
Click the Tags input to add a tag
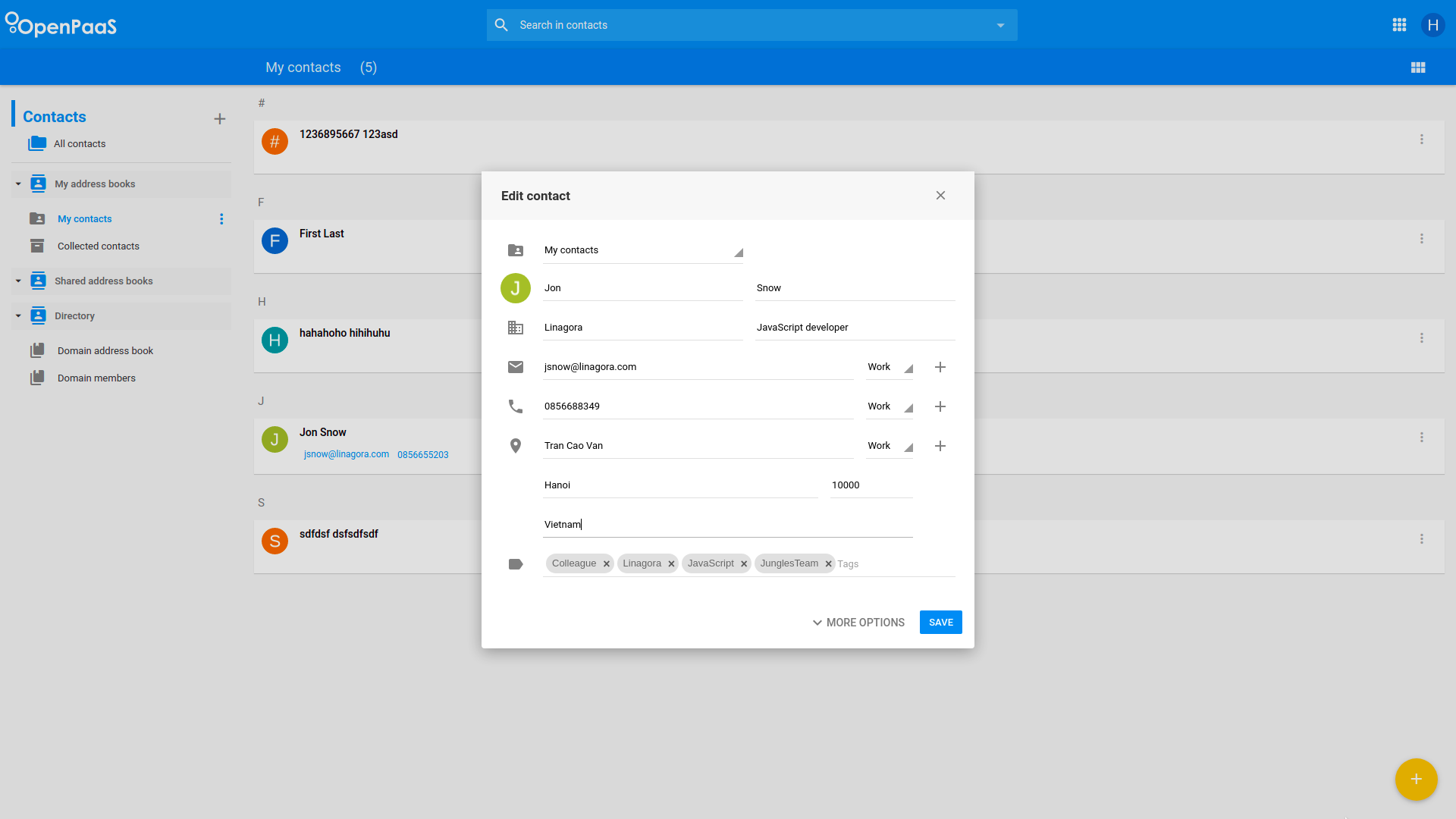click(x=895, y=564)
